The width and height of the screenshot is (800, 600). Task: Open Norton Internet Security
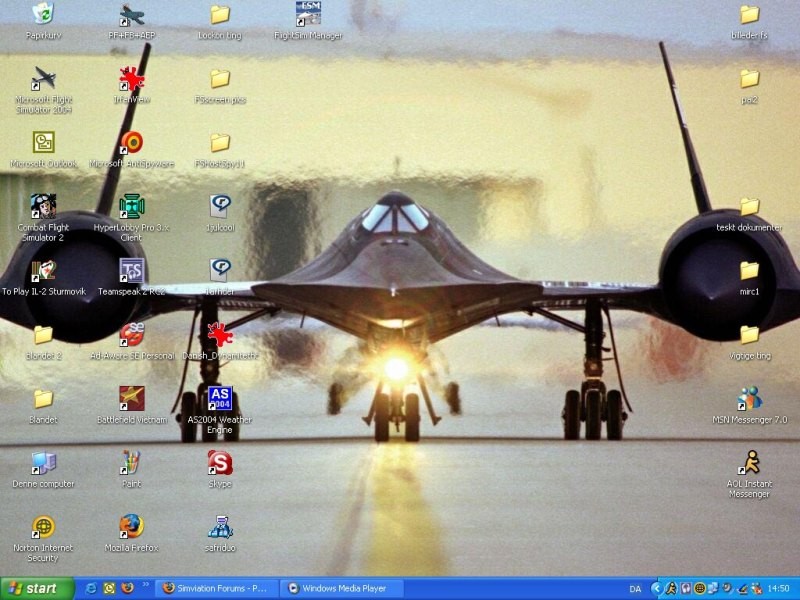43,527
